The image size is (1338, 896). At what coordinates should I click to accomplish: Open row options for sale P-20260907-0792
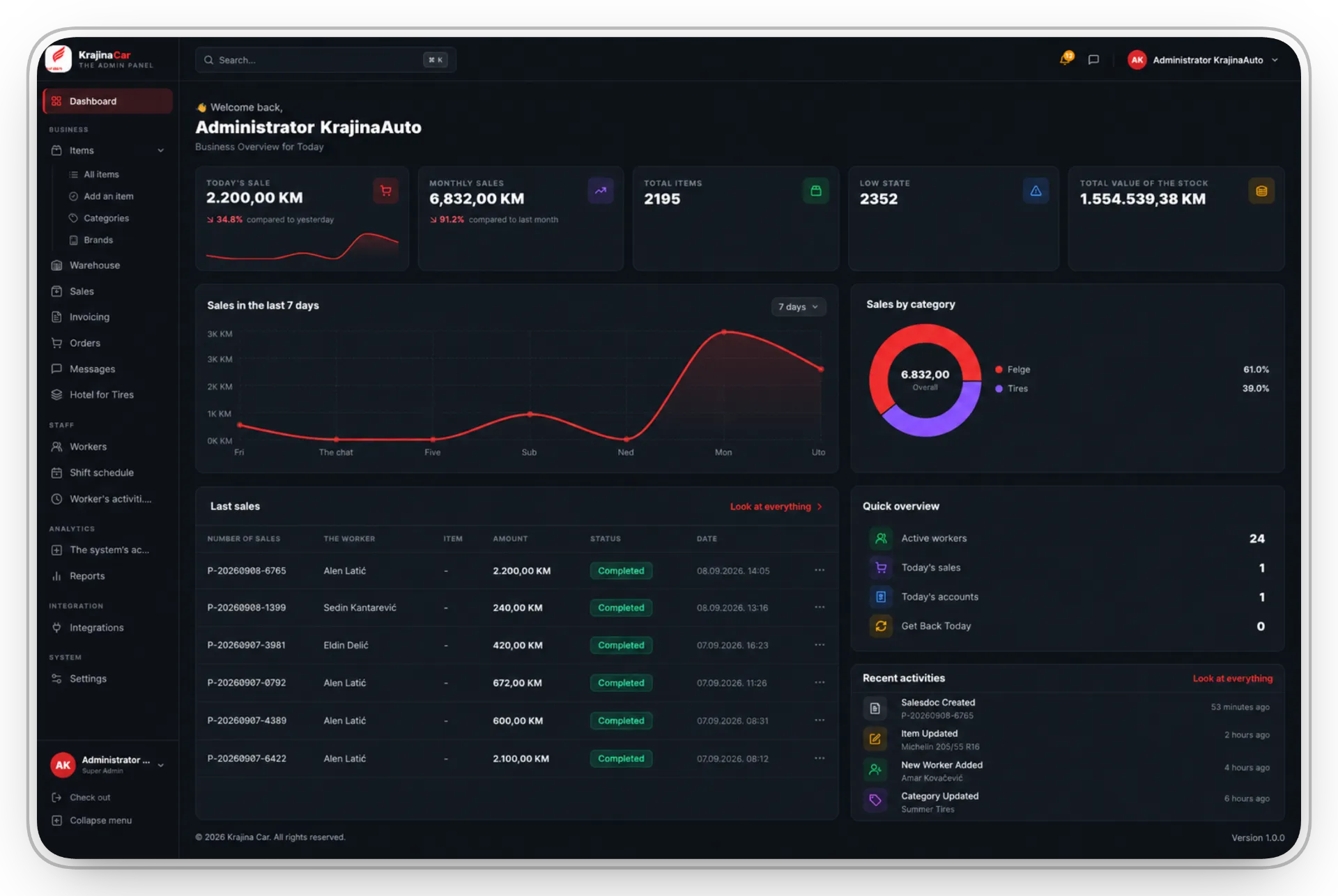click(x=820, y=682)
